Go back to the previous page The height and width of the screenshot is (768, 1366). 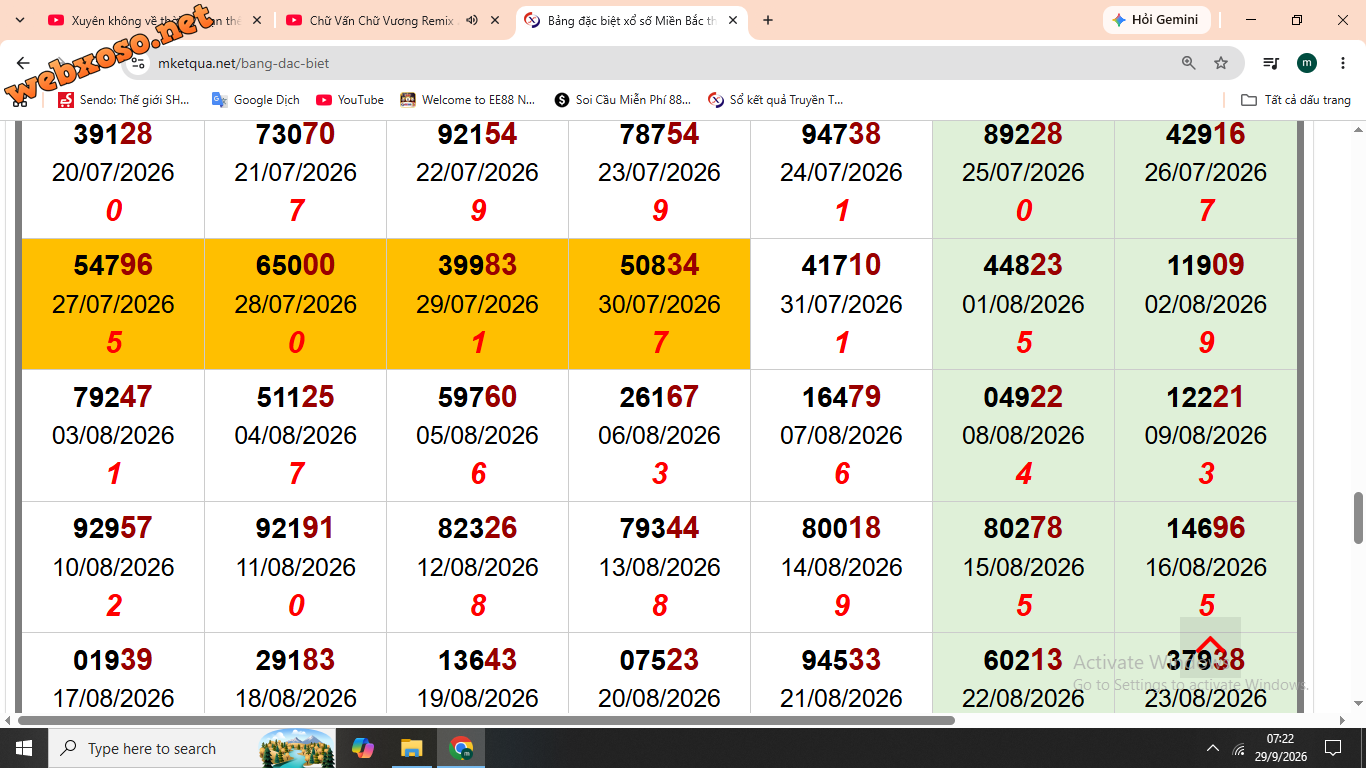tap(23, 63)
